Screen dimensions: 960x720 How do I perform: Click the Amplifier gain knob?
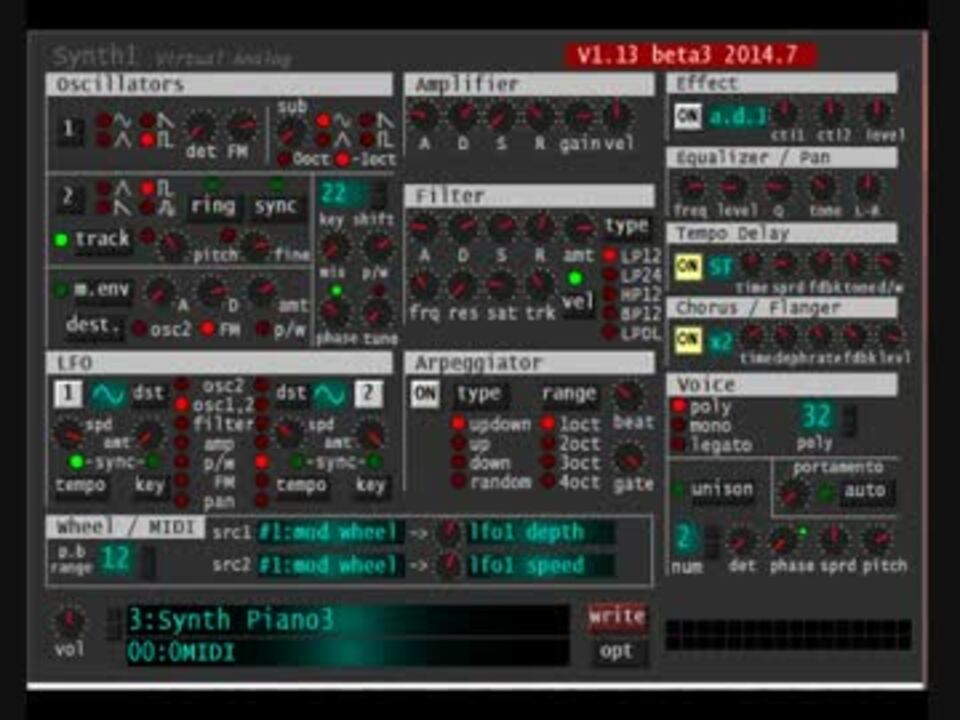(579, 115)
